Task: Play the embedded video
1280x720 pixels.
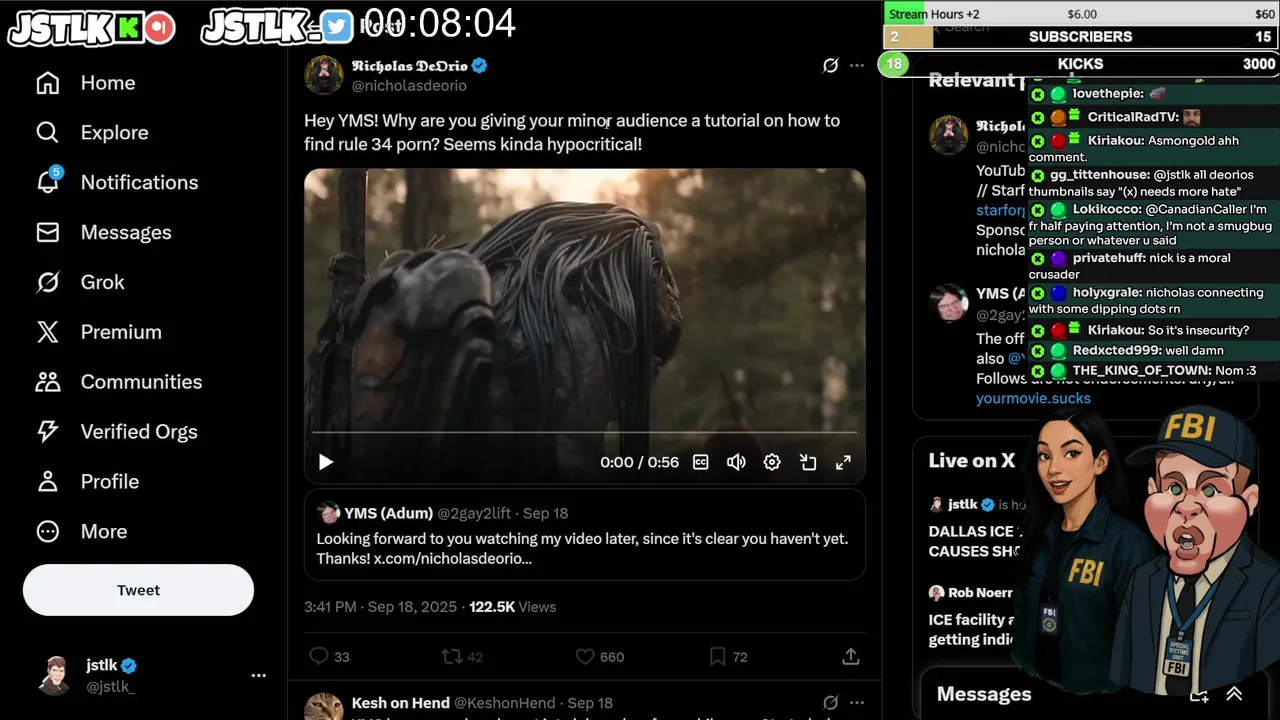Action: tap(325, 462)
